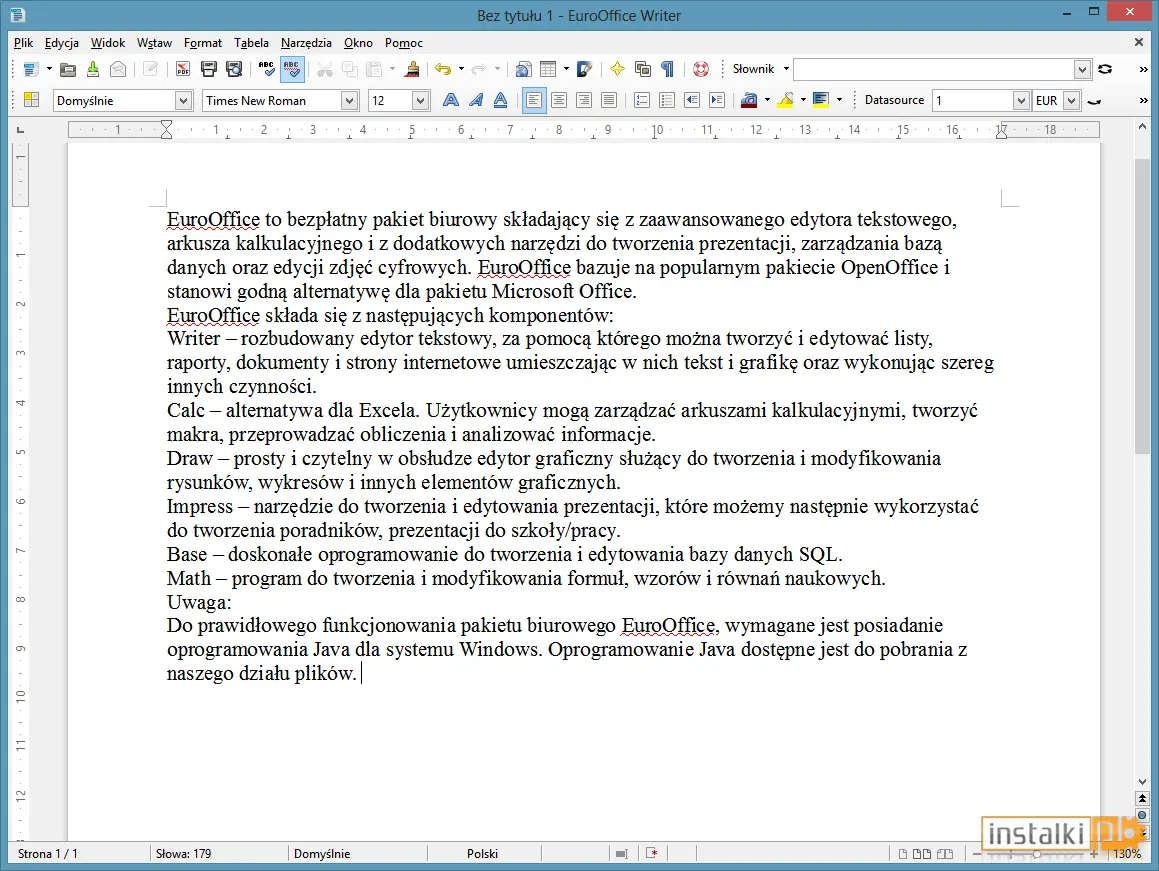Click the Polski language status field
The height and width of the screenshot is (871, 1159).
tap(483, 853)
